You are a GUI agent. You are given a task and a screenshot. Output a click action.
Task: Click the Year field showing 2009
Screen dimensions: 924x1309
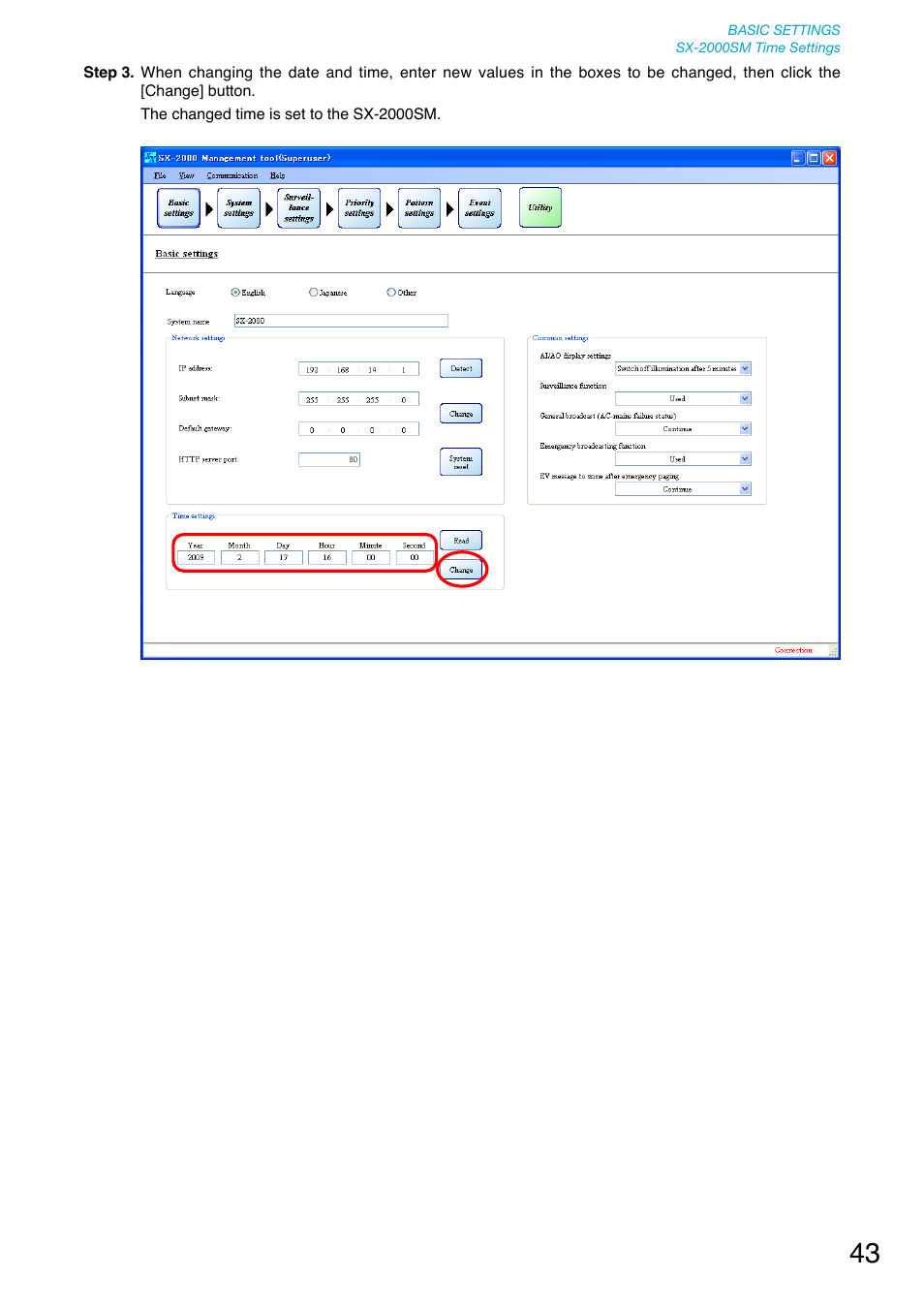[196, 558]
